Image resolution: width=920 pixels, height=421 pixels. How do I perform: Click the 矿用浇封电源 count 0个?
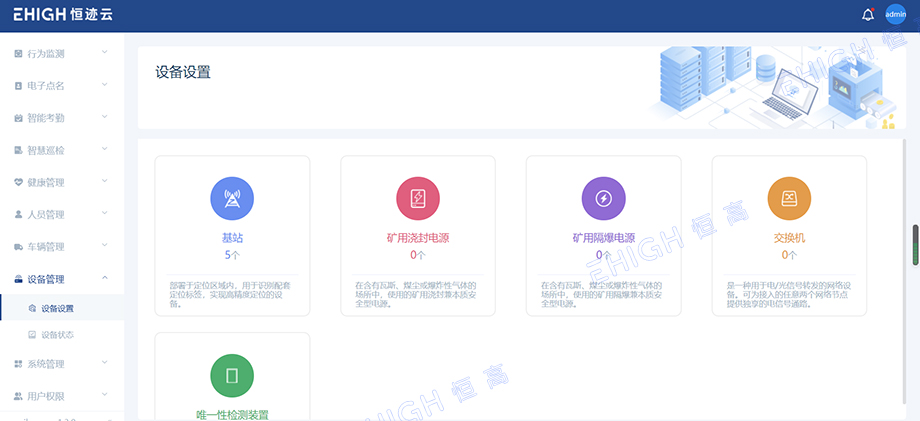coord(418,255)
